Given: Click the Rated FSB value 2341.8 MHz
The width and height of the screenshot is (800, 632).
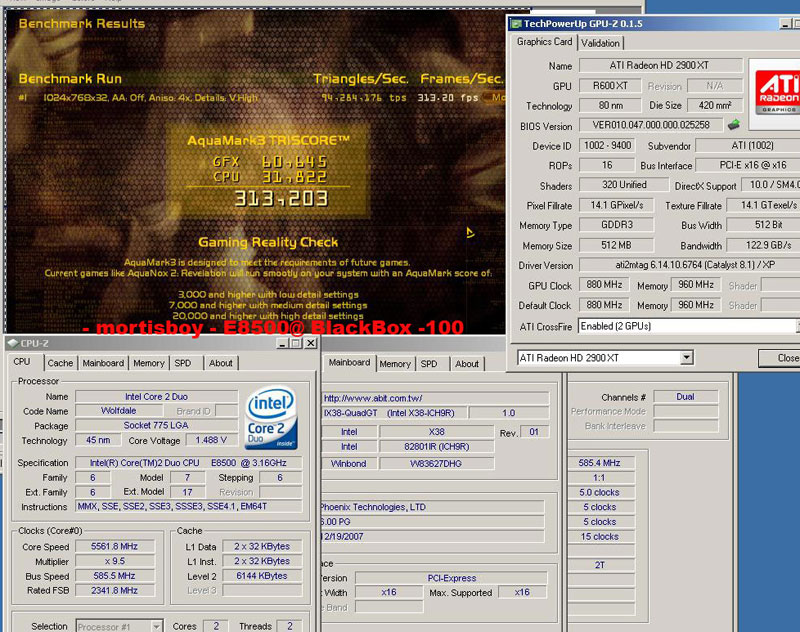Looking at the screenshot, I should click(114, 591).
